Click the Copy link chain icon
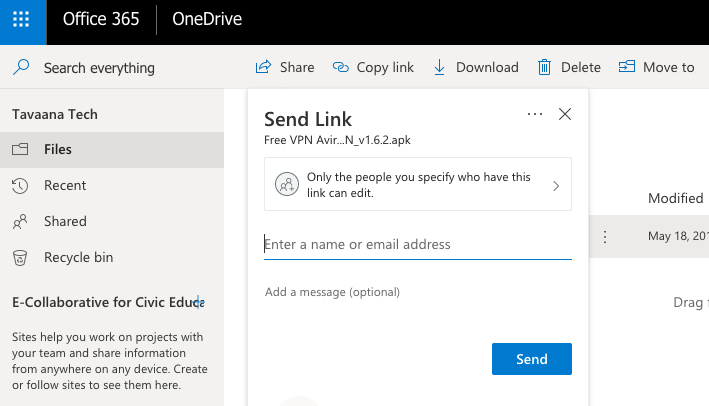This screenshot has height=406, width=709. [340, 67]
